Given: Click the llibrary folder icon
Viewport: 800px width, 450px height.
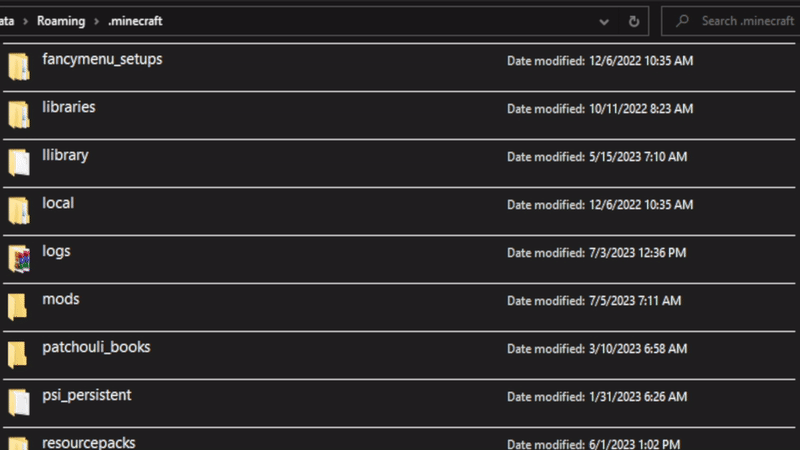Looking at the screenshot, I should coord(18,163).
